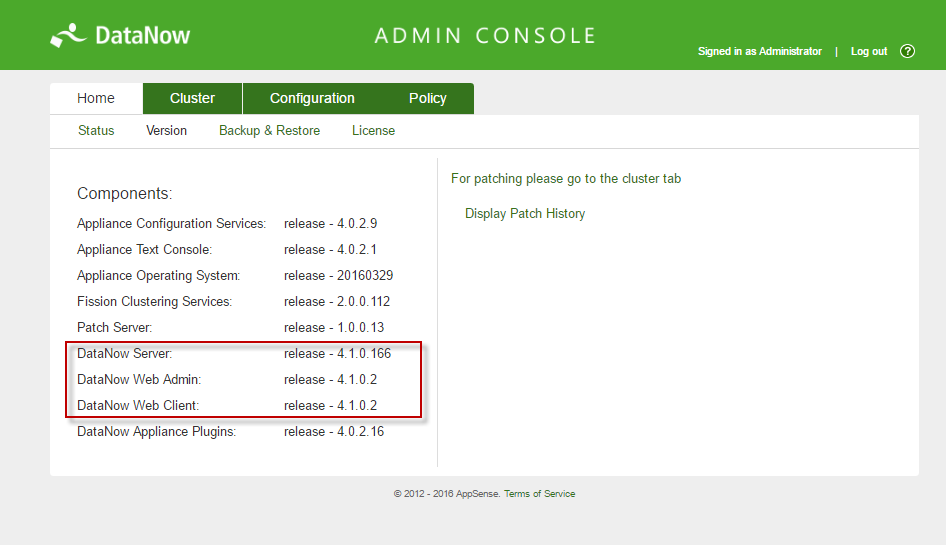Go to the Policy tab

[428, 98]
